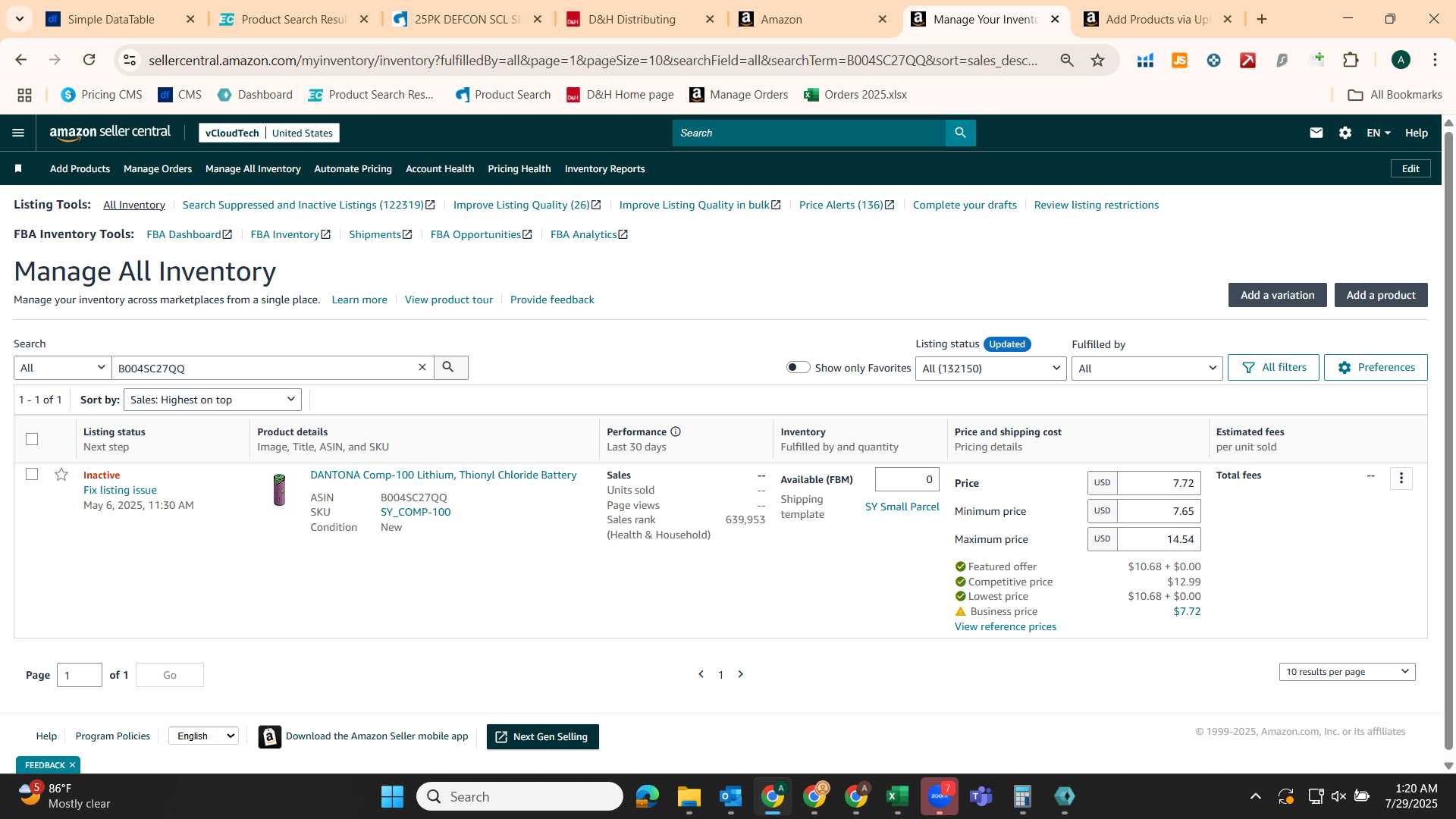Open a new browser tab with plus
This screenshot has height=819, width=1456.
[1262, 19]
